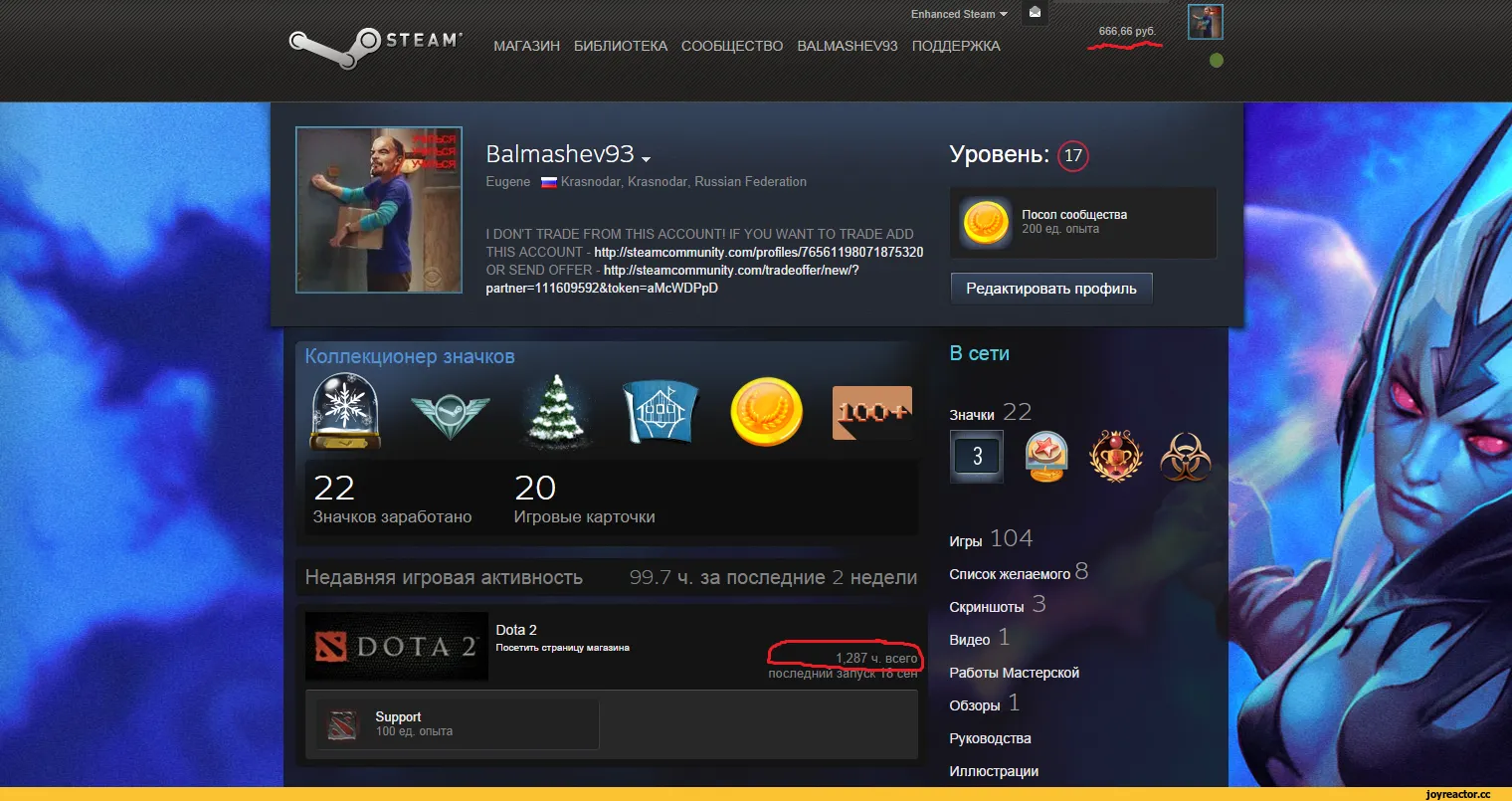The width and height of the screenshot is (1512, 801).
Task: Open the Иллюстрации link
Action: (994, 771)
